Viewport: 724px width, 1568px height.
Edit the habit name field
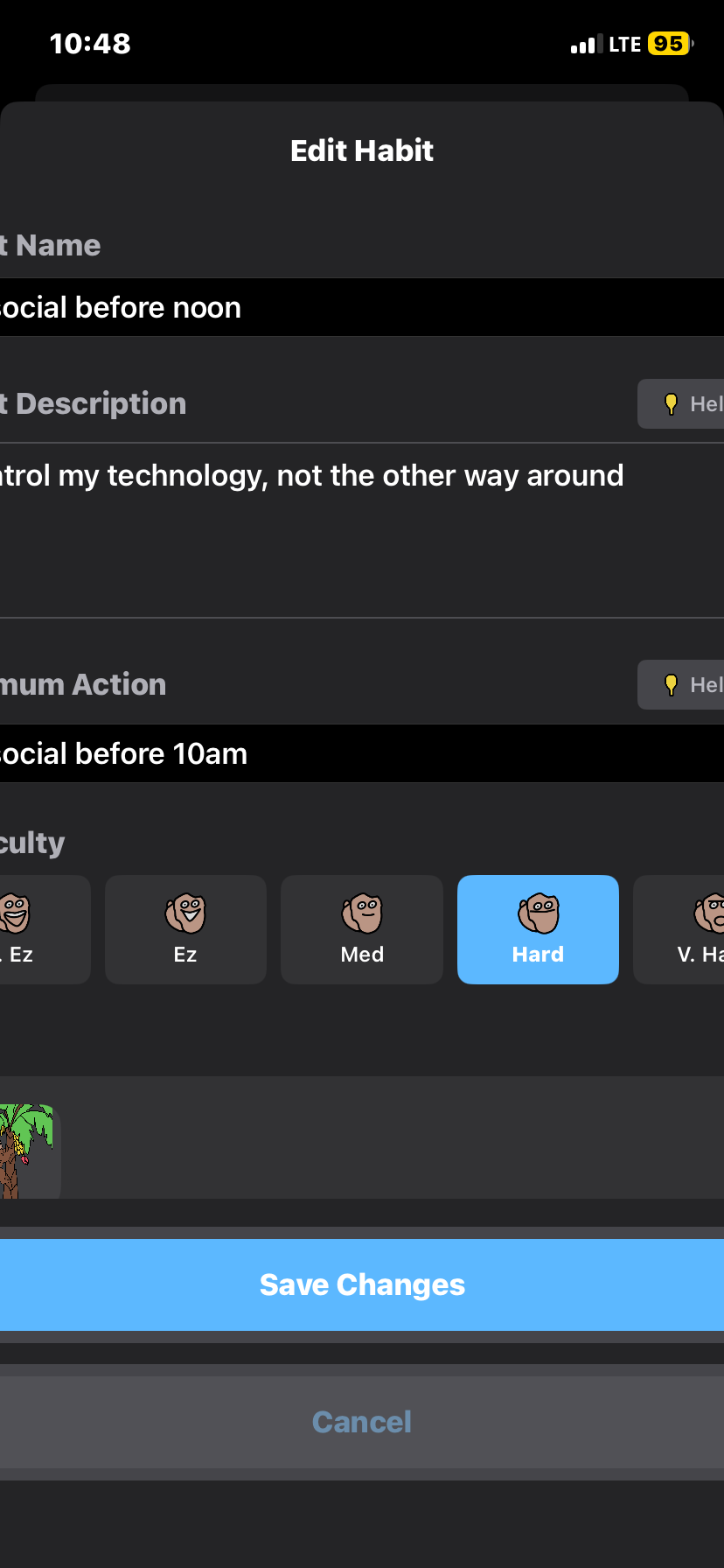(362, 307)
